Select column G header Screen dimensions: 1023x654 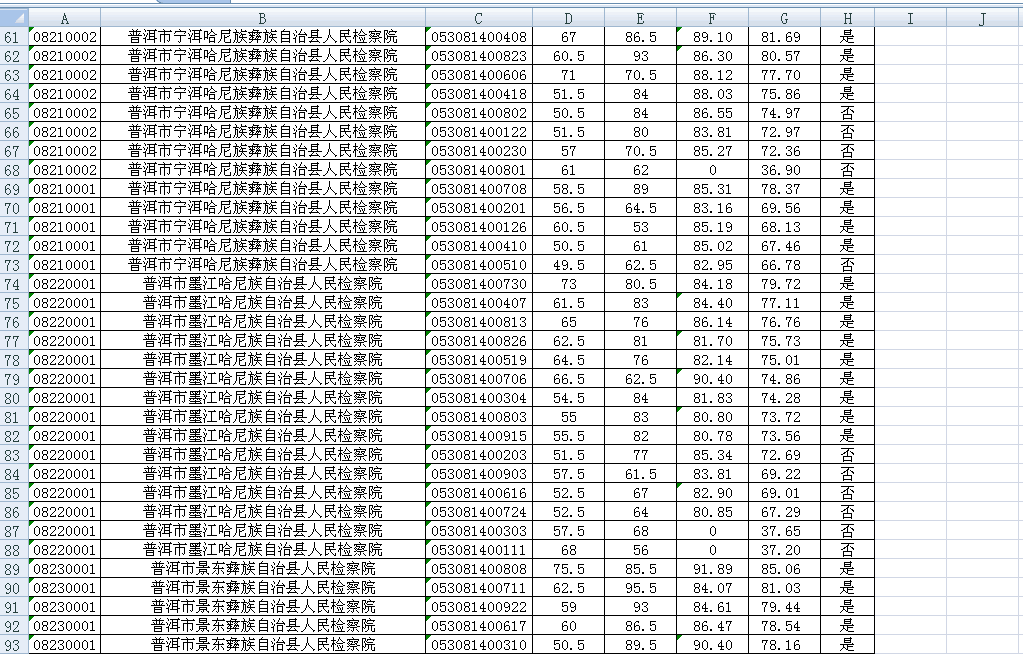784,19
